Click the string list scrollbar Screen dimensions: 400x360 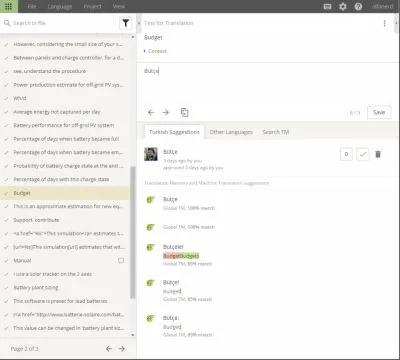pos(133,232)
